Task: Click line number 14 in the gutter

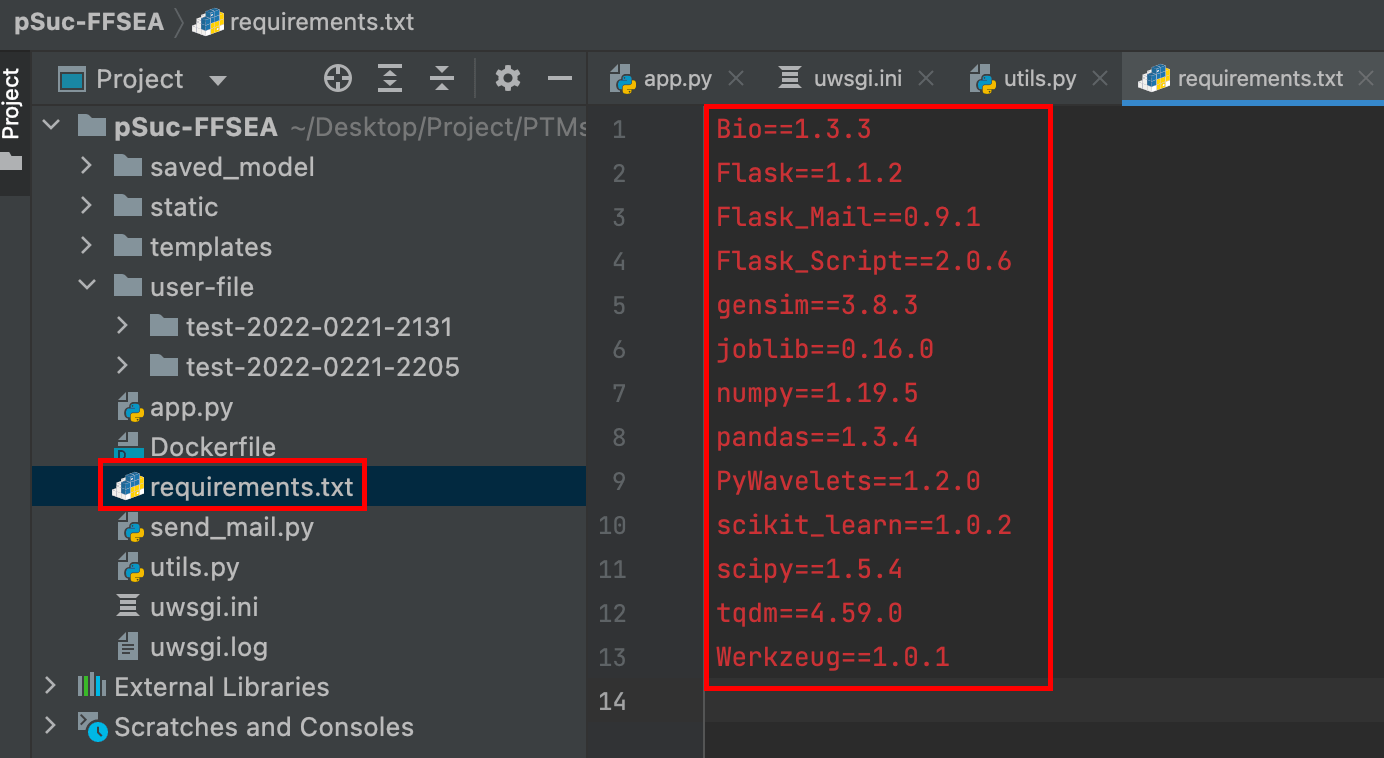Action: pyautogui.click(x=612, y=701)
